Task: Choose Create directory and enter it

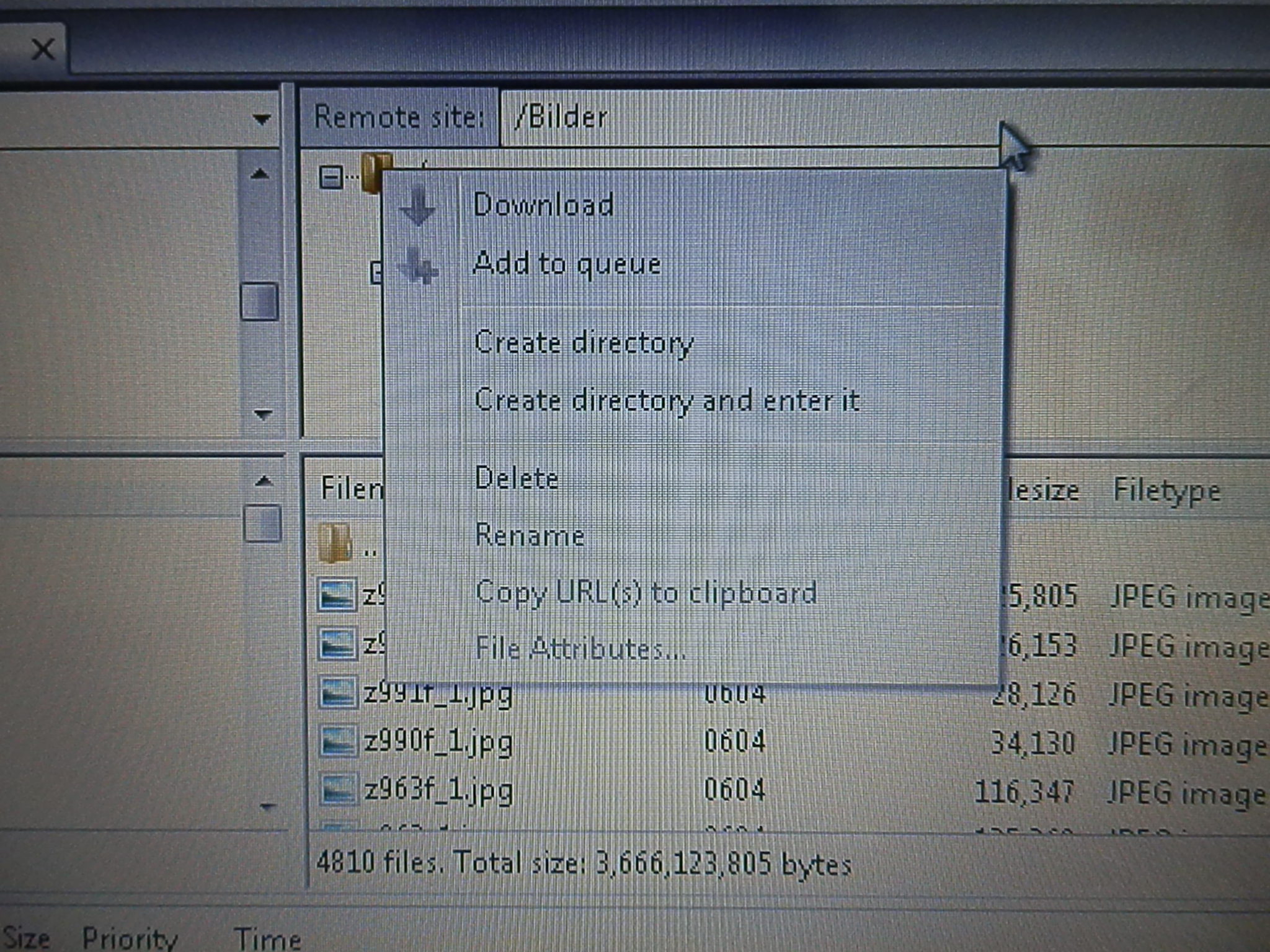Action: (666, 400)
